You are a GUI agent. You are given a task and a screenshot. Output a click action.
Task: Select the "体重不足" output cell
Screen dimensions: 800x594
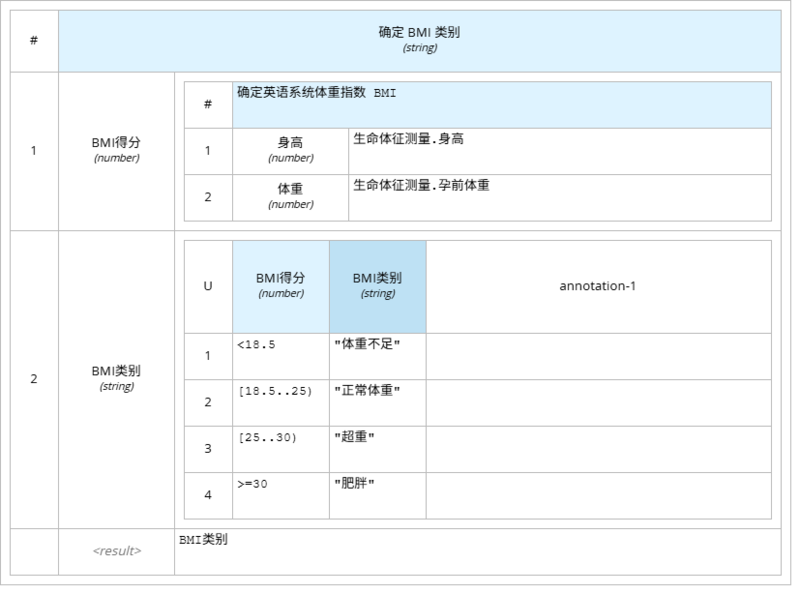377,356
